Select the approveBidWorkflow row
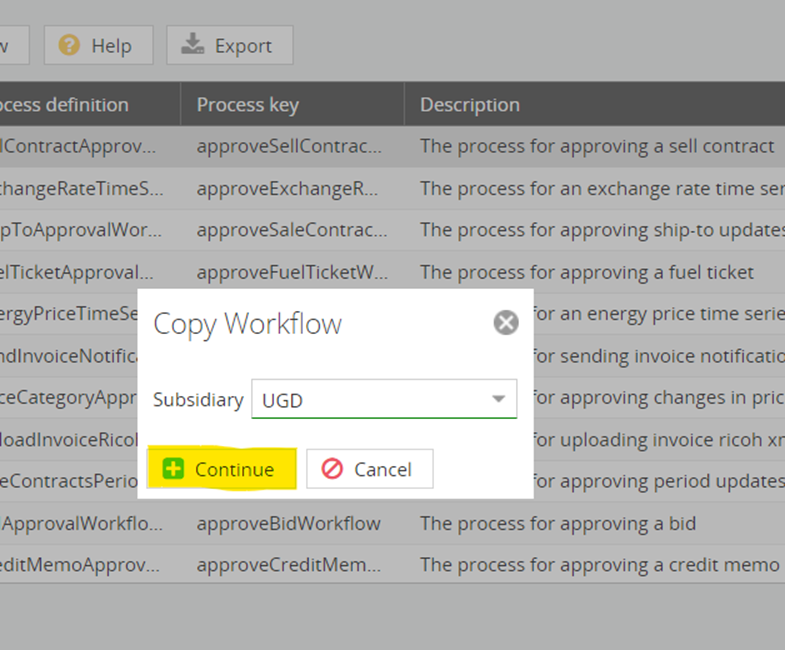Image resolution: width=785 pixels, height=650 pixels. tap(288, 523)
